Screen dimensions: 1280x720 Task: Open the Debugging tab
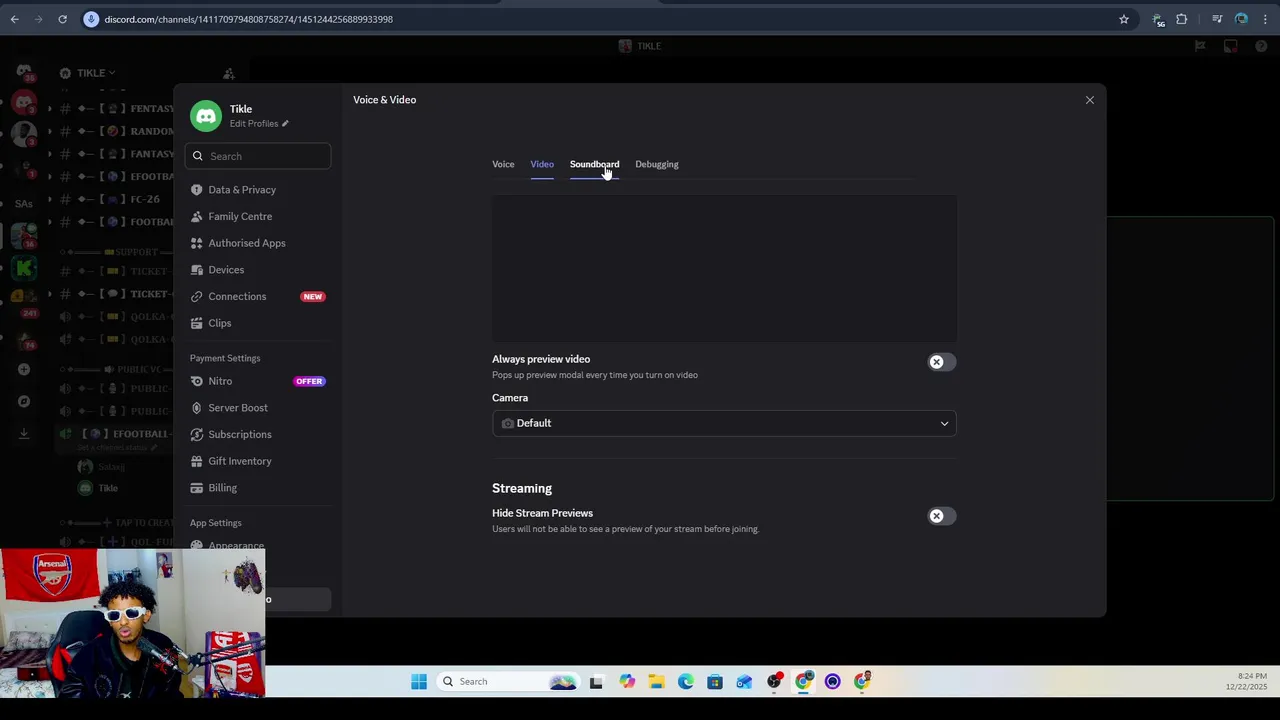tap(657, 164)
